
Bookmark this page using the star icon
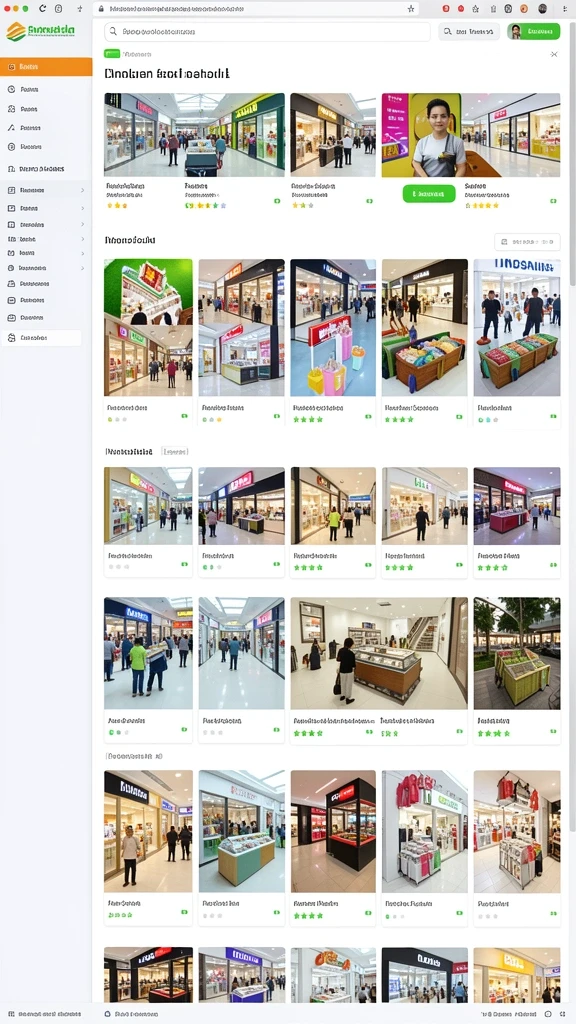point(411,9)
